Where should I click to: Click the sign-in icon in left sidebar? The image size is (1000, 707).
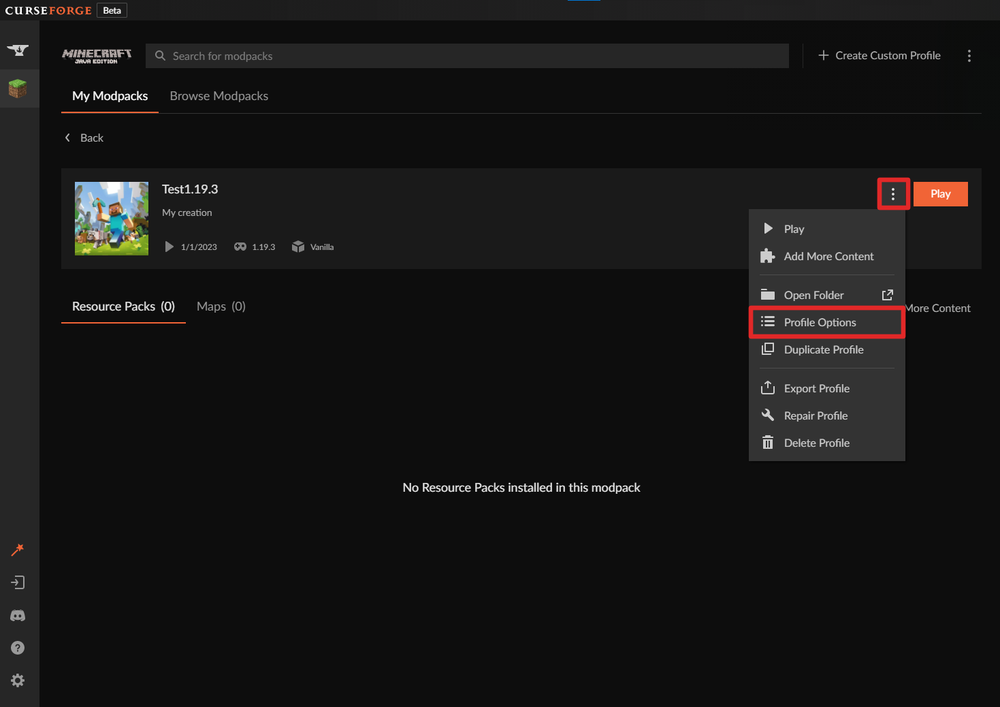[x=17, y=582]
